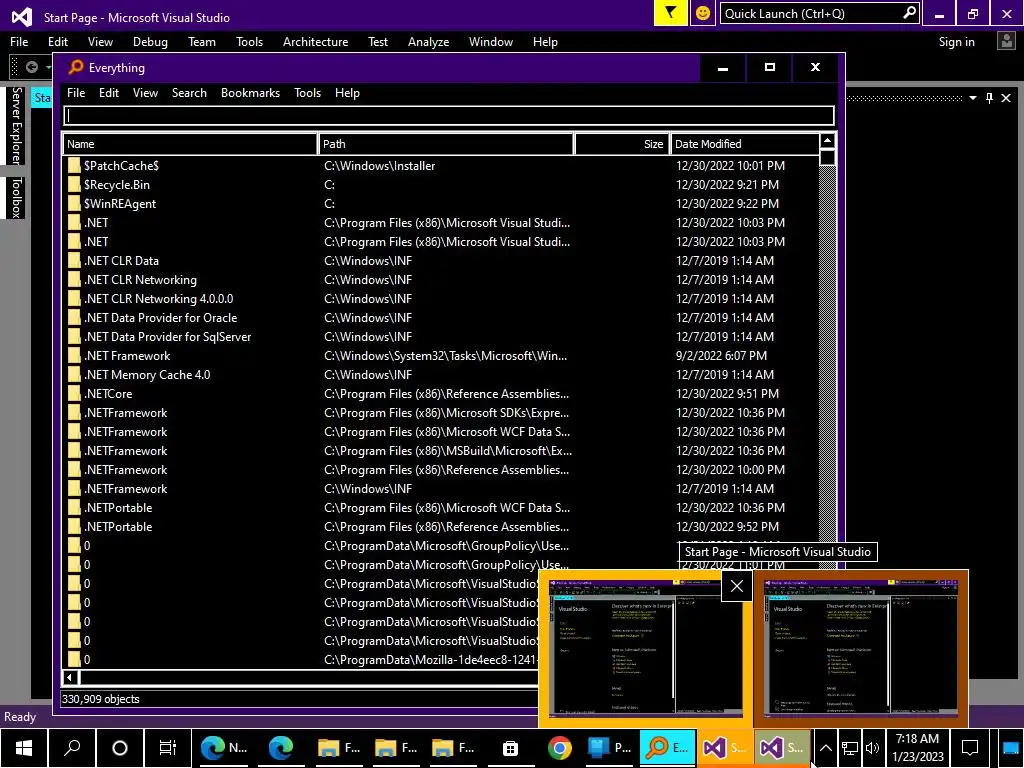The width and height of the screenshot is (1024, 768).
Task: Click the horizontal scrollbar left arrow in Everything
Action: pyautogui.click(x=70, y=677)
